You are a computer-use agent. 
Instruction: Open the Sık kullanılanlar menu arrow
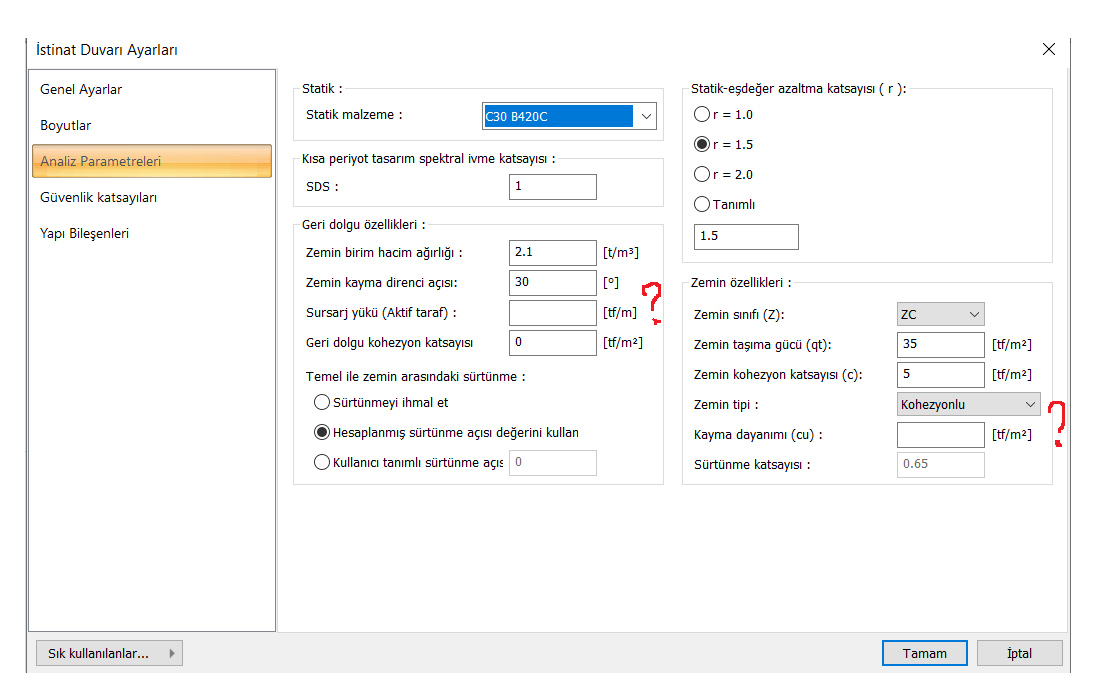click(172, 653)
